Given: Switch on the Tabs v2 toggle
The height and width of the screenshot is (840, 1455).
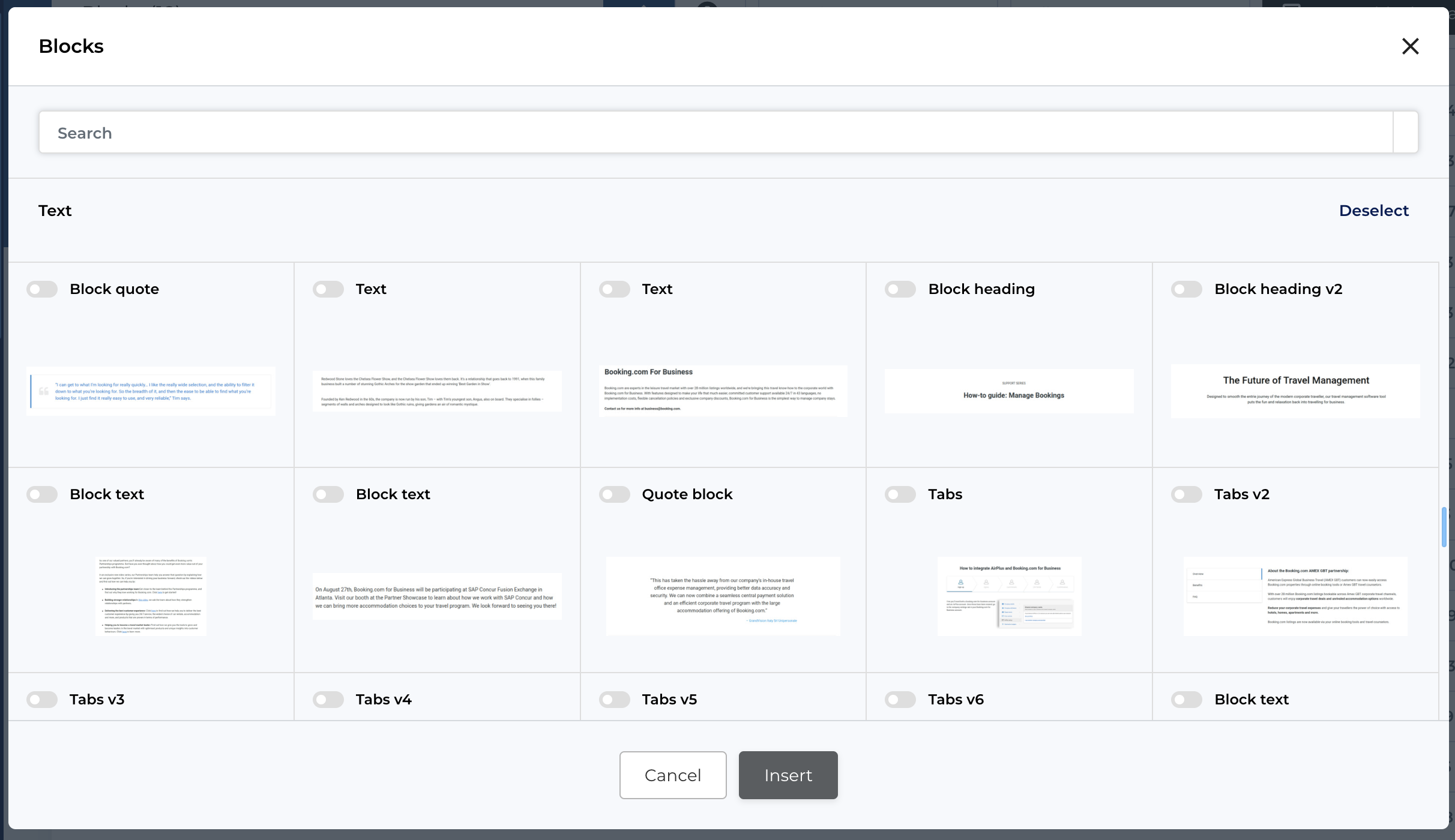Looking at the screenshot, I should point(1186,494).
